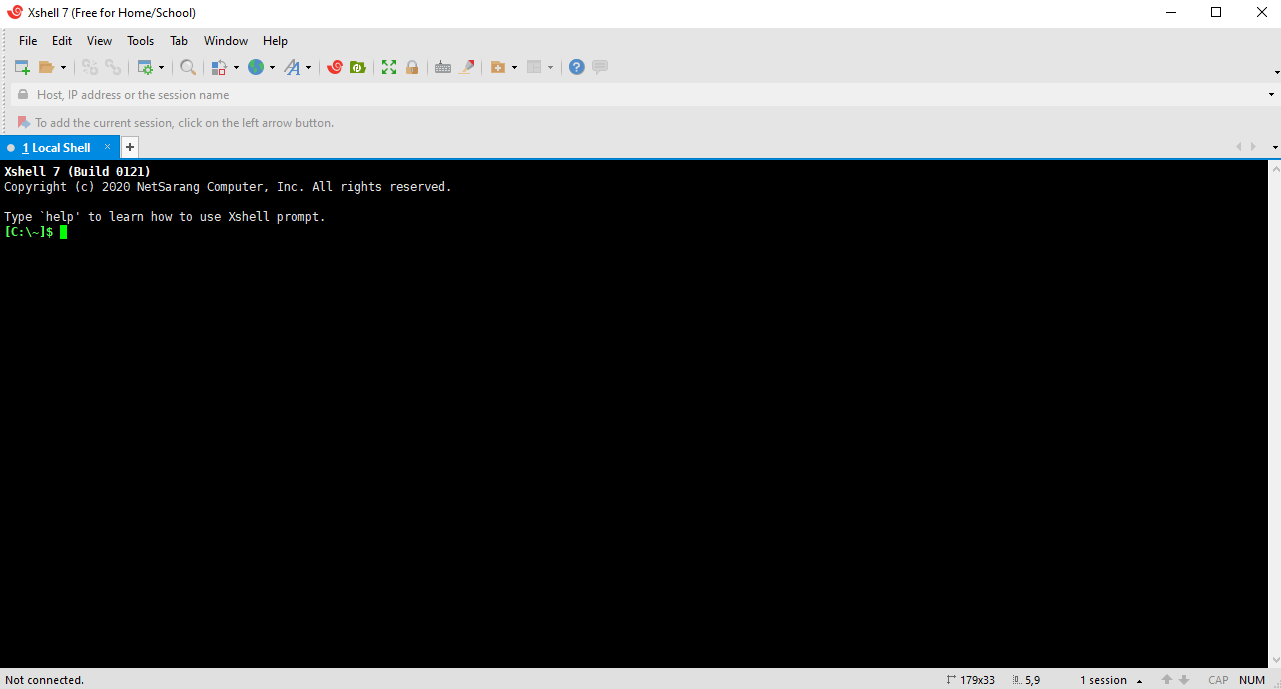The image size is (1281, 689).
Task: Click the add current session arrow flag
Action: click(24, 122)
